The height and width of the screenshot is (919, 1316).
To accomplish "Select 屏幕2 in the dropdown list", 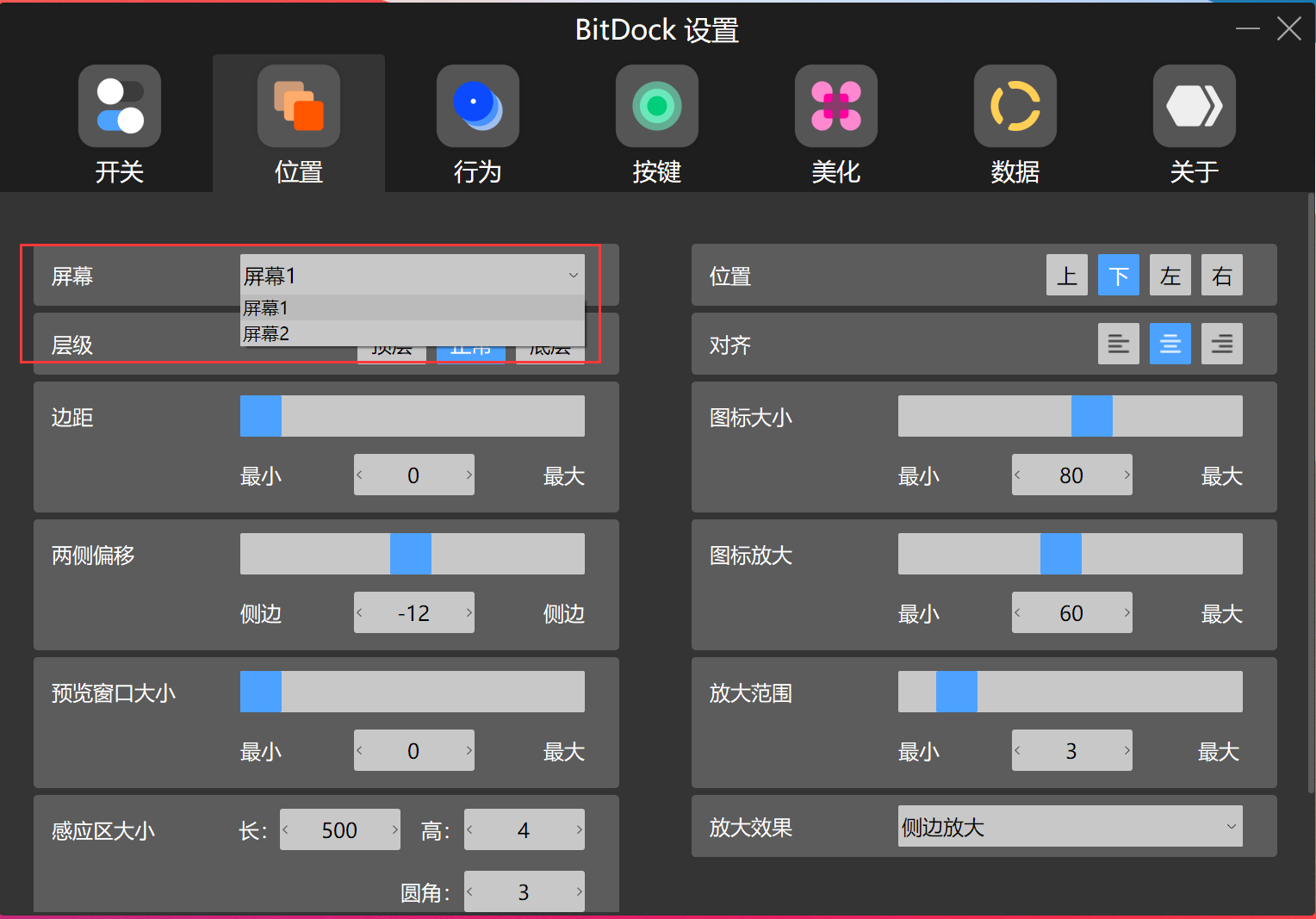I will (x=413, y=333).
